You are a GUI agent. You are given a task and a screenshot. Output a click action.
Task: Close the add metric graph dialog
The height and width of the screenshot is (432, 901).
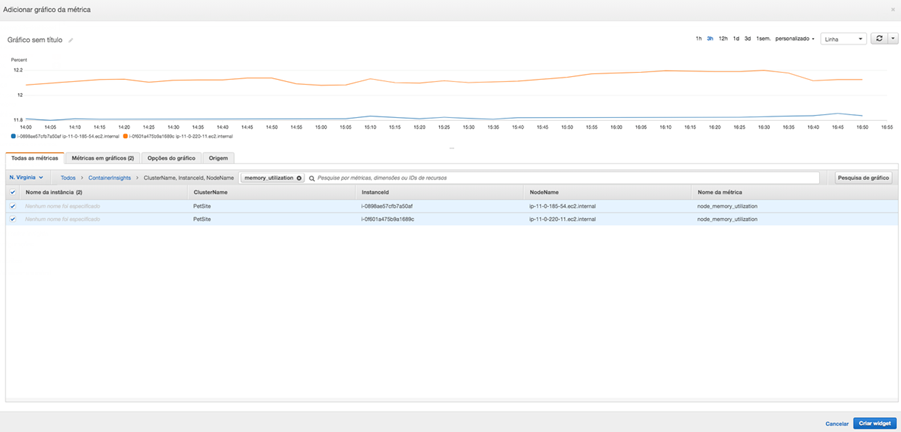[892, 10]
